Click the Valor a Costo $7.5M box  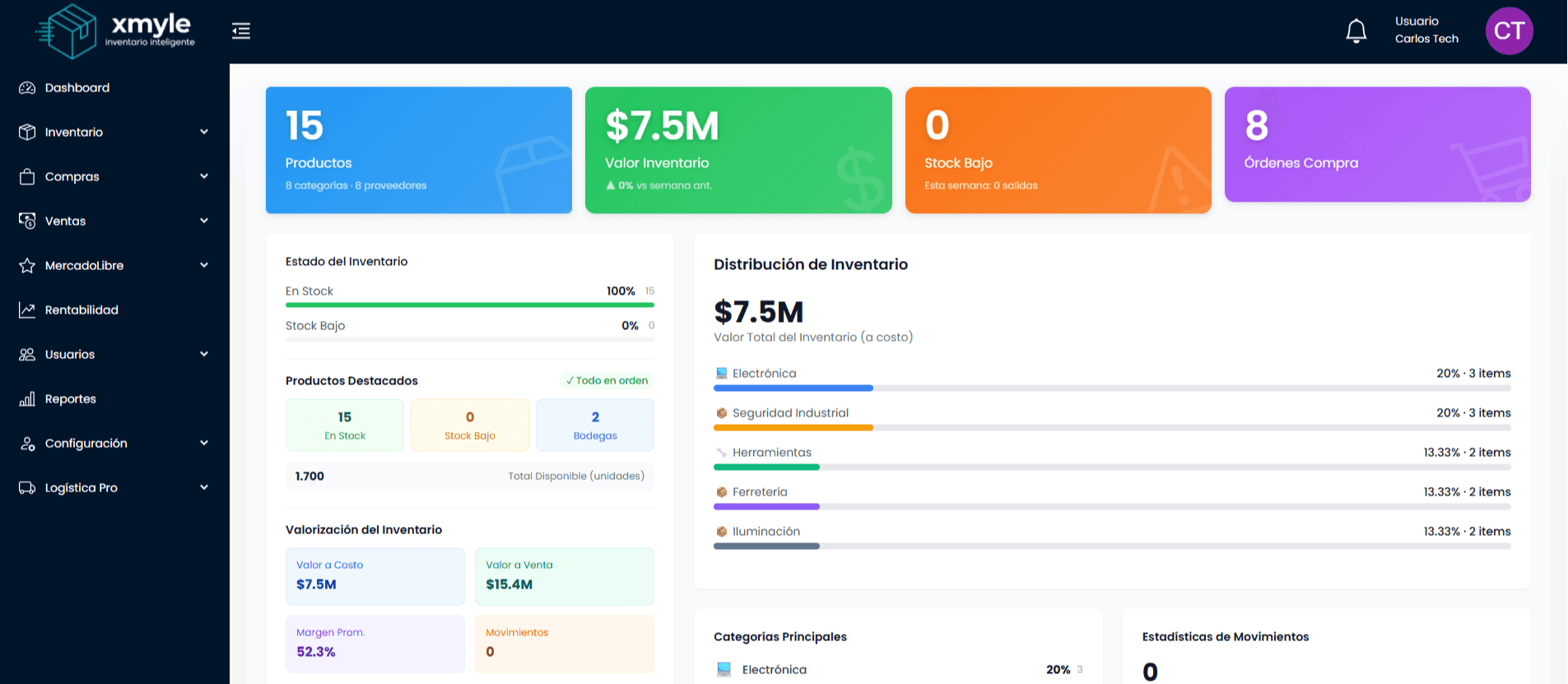pyautogui.click(x=375, y=577)
